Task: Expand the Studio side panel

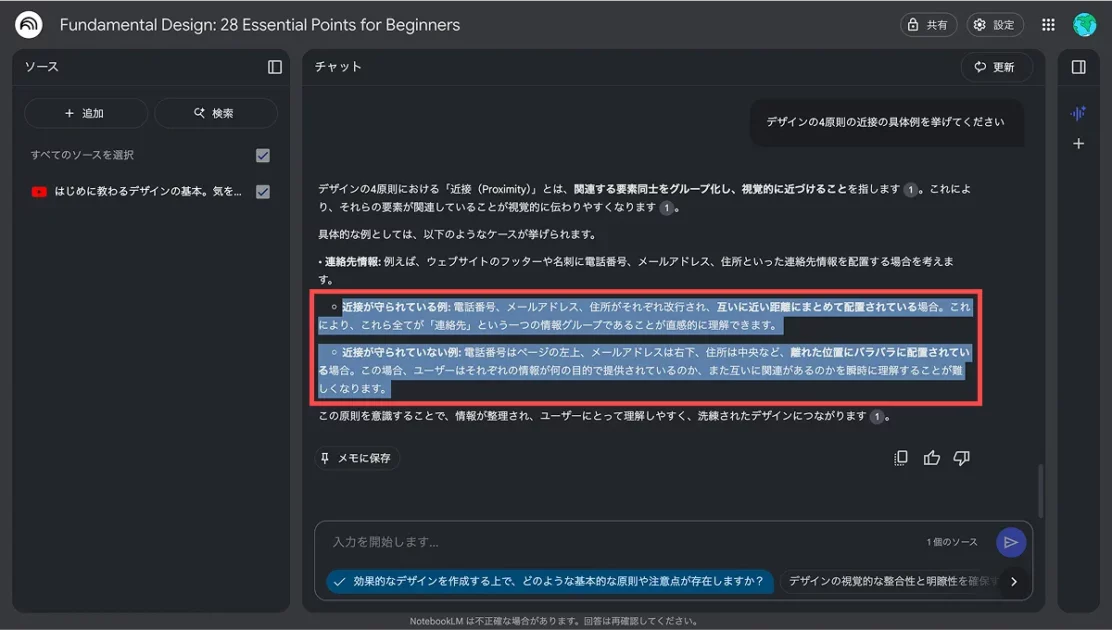Action: point(1078,67)
